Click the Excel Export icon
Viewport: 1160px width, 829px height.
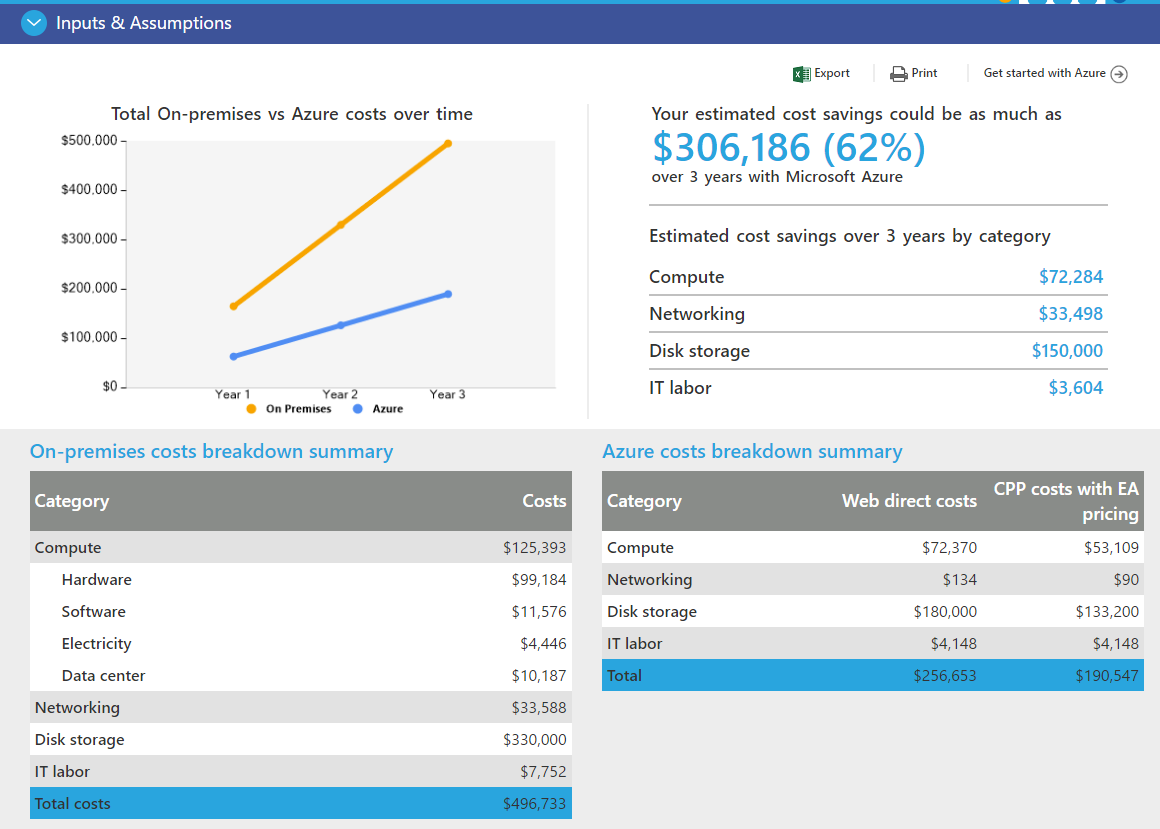coord(801,74)
